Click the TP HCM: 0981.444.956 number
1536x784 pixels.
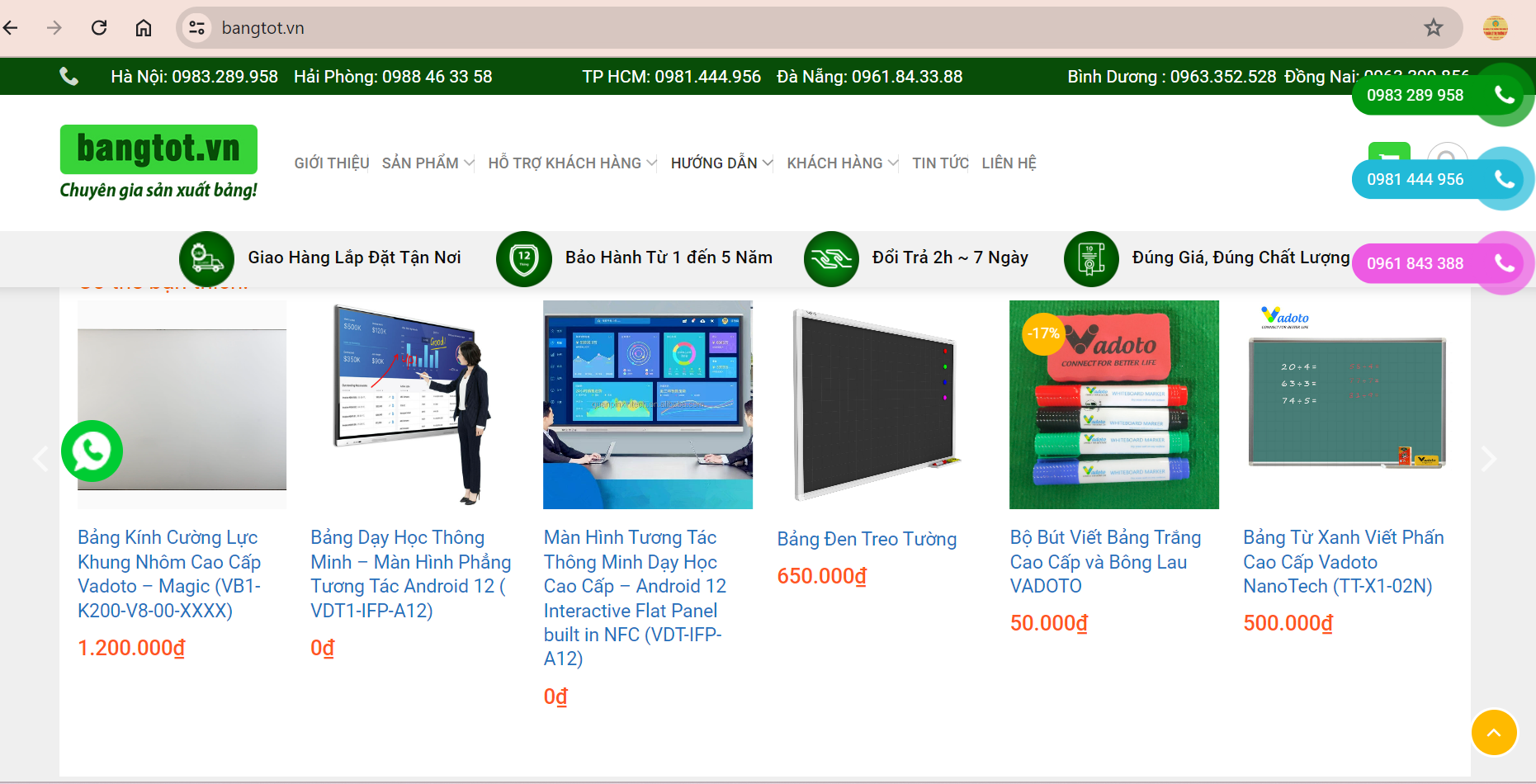point(671,77)
